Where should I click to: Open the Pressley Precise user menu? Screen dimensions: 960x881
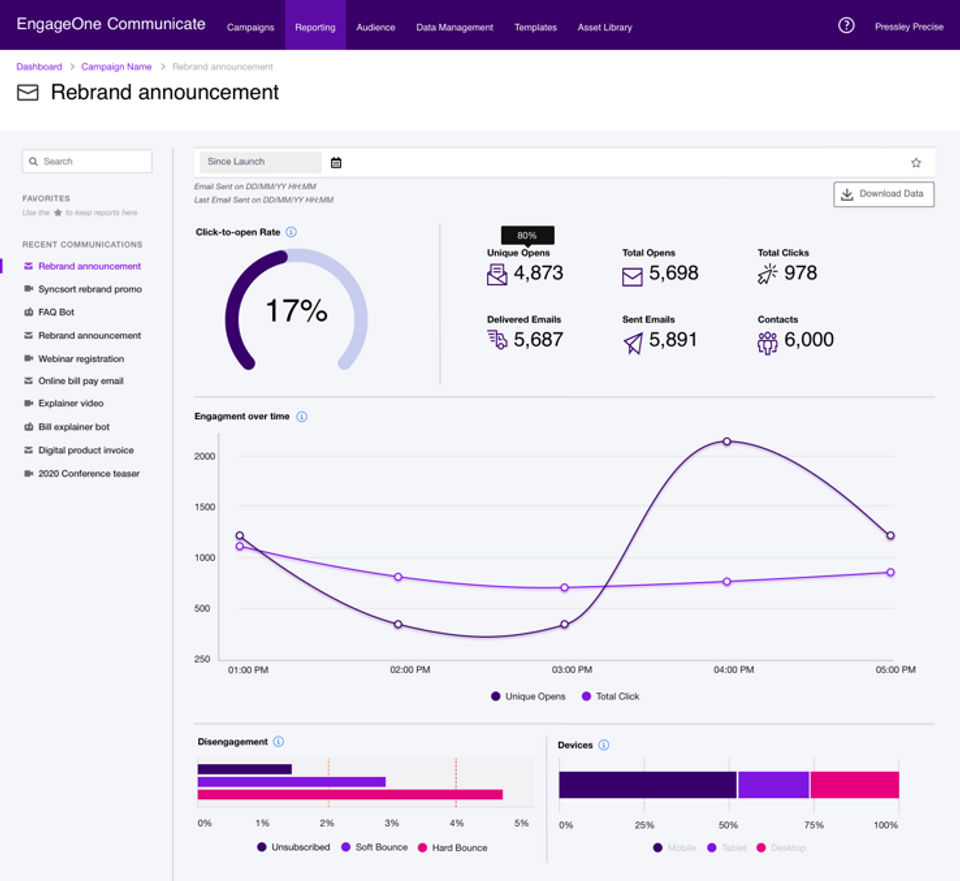pos(908,27)
